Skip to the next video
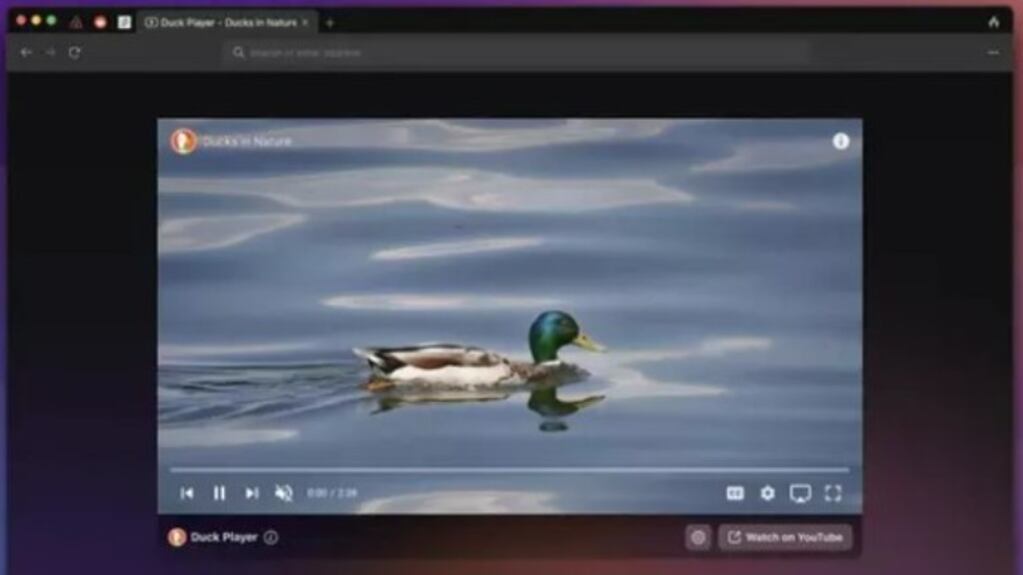The height and width of the screenshot is (575, 1023). [252, 493]
